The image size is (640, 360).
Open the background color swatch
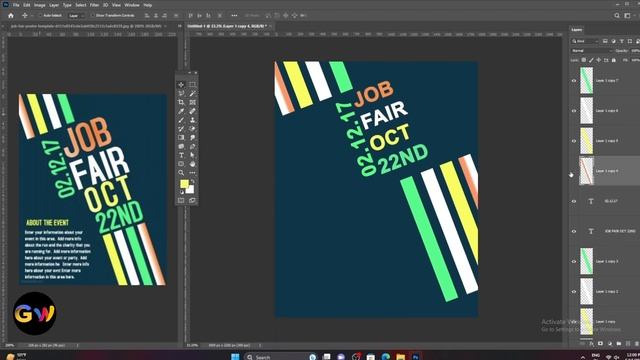coord(191,190)
